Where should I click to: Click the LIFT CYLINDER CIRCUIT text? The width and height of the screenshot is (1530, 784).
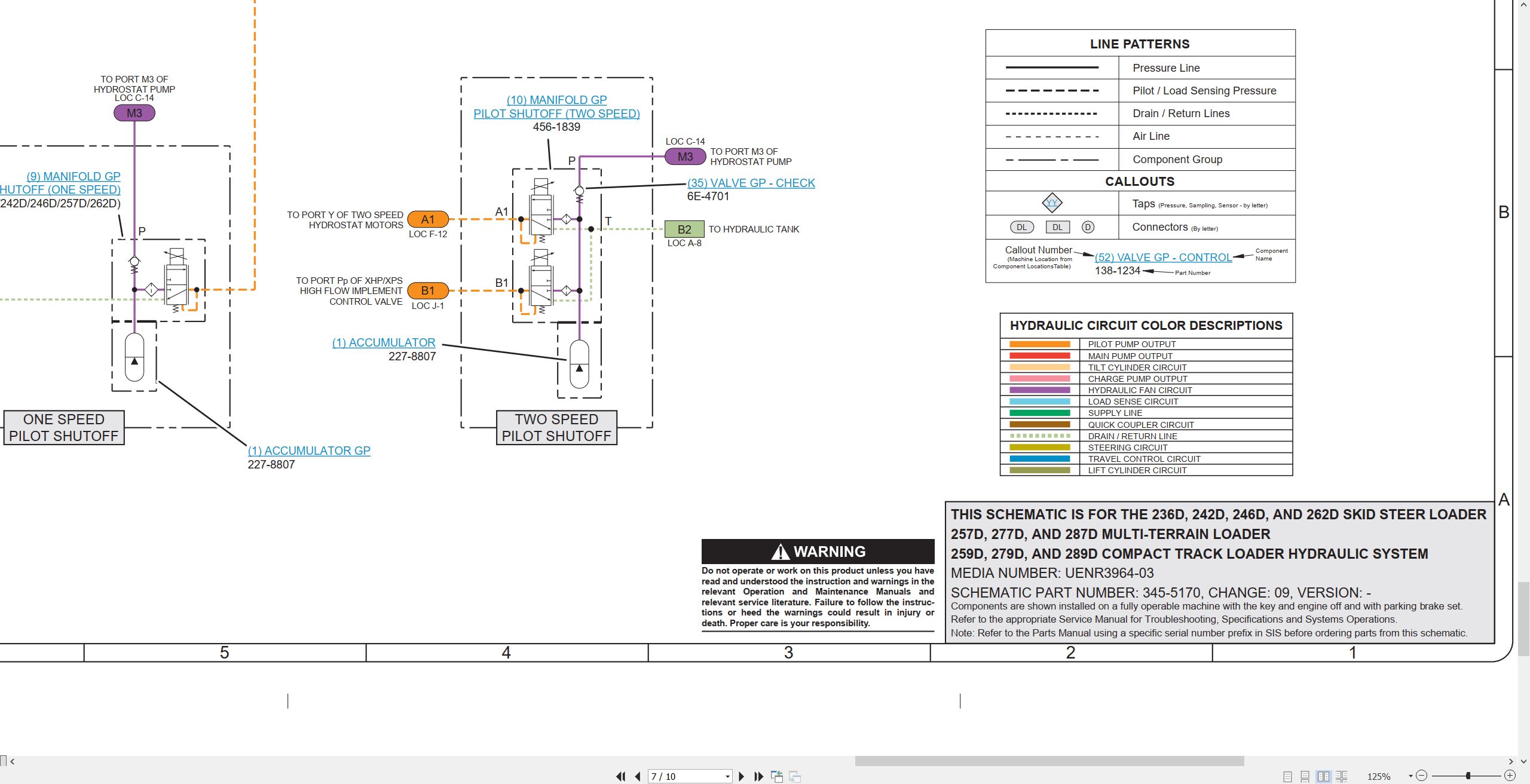click(1137, 470)
